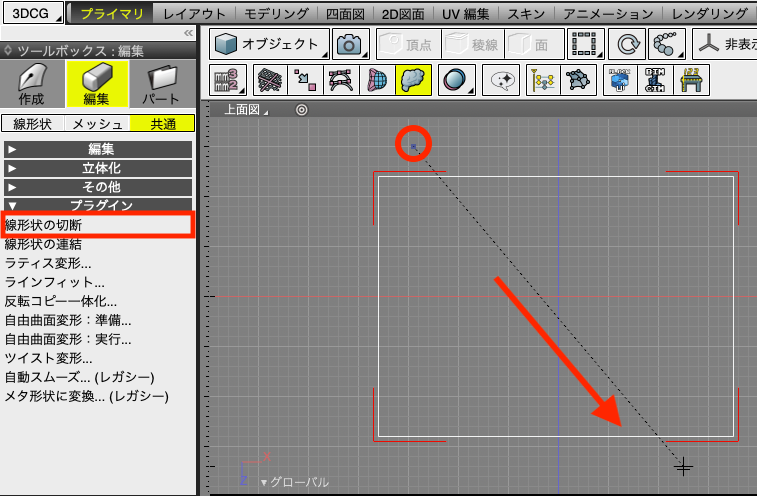Click the yellow highlighted cloud-shaped toolbar icon
Screen dimensions: 757x496
[413, 81]
